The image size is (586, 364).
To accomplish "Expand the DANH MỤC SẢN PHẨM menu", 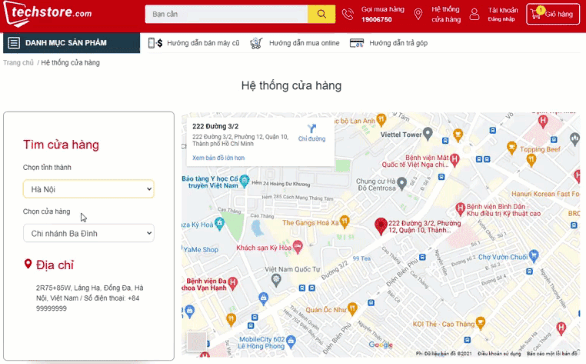I will coord(71,43).
